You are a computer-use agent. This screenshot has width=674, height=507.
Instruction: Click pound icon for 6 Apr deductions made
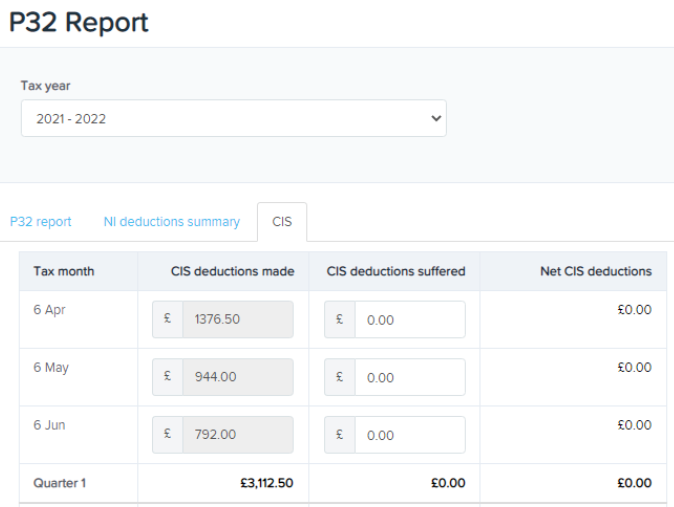pos(168,320)
